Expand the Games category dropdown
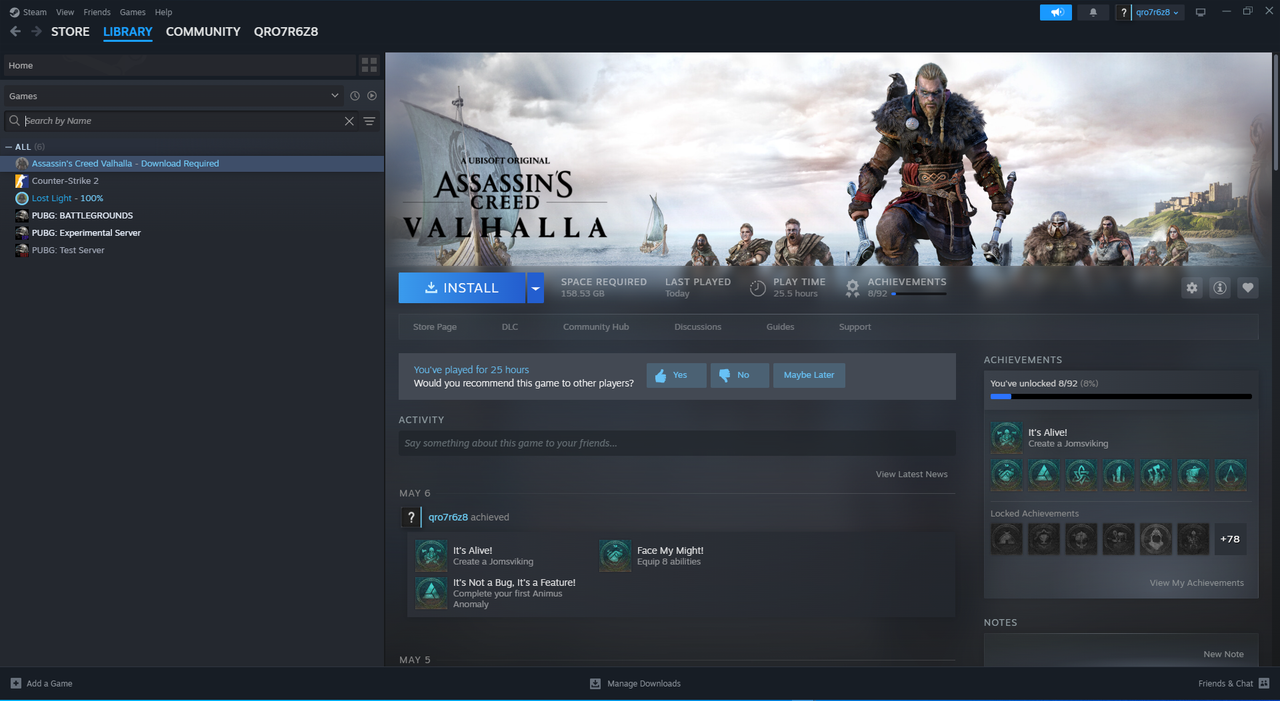The width and height of the screenshot is (1280, 701). click(x=334, y=96)
